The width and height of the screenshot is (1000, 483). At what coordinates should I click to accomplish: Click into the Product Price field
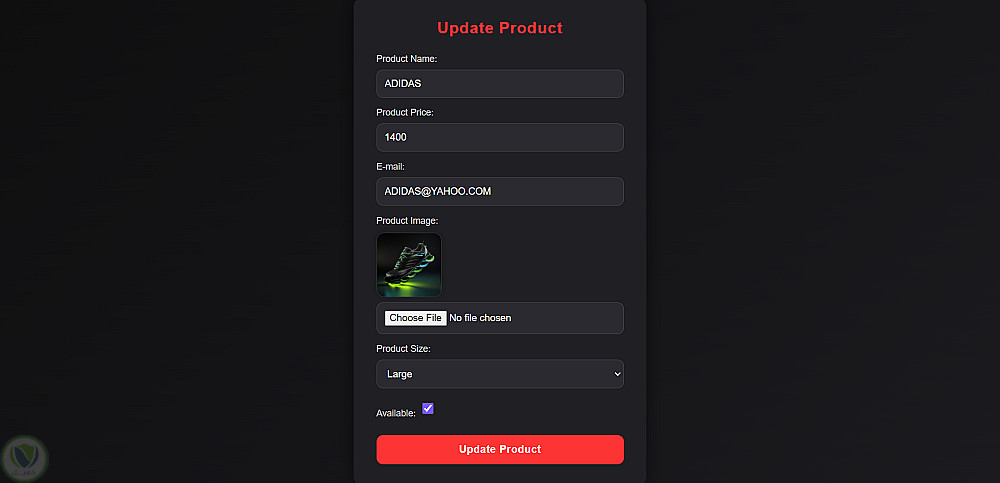[499, 137]
